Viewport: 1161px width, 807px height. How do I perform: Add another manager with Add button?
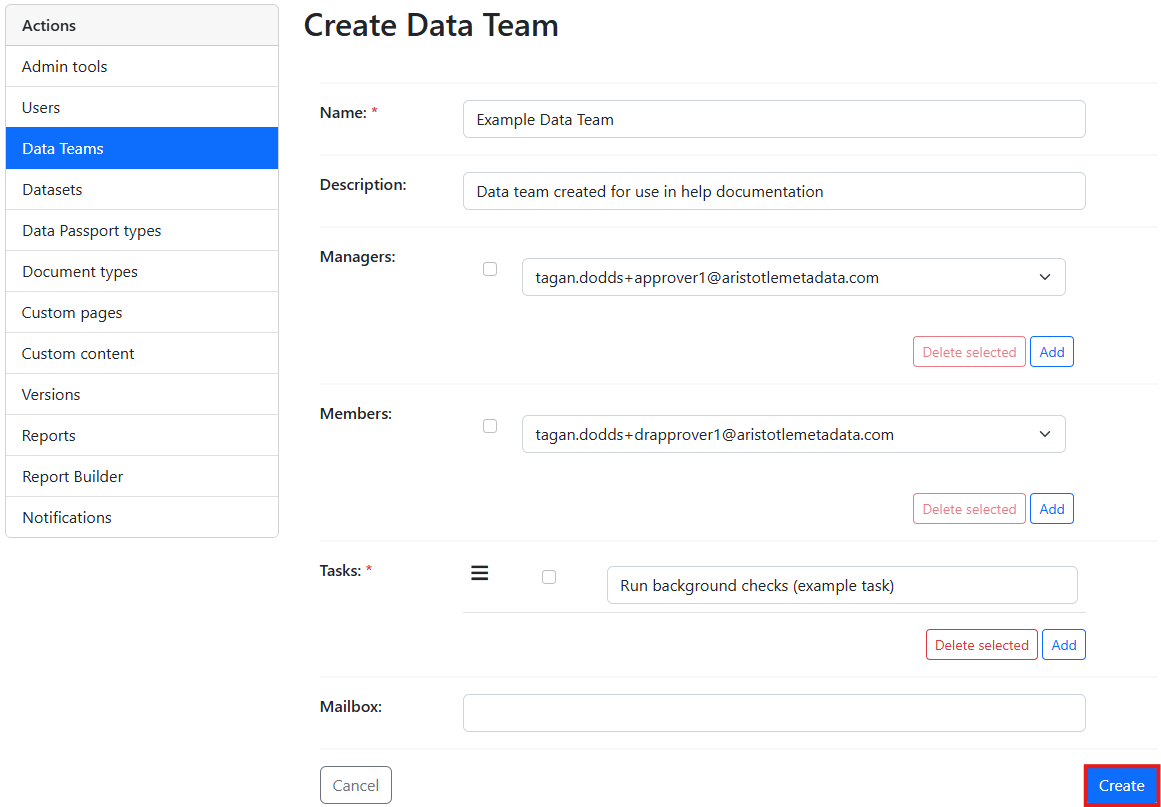[1051, 352]
